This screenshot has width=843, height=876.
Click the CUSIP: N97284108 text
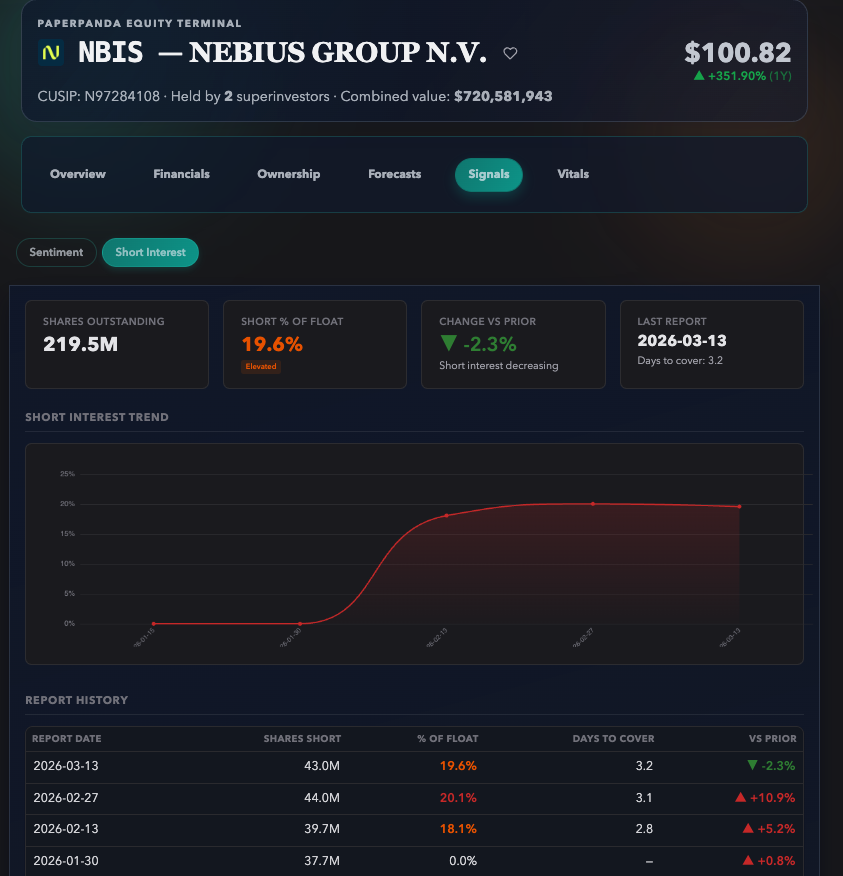98,97
